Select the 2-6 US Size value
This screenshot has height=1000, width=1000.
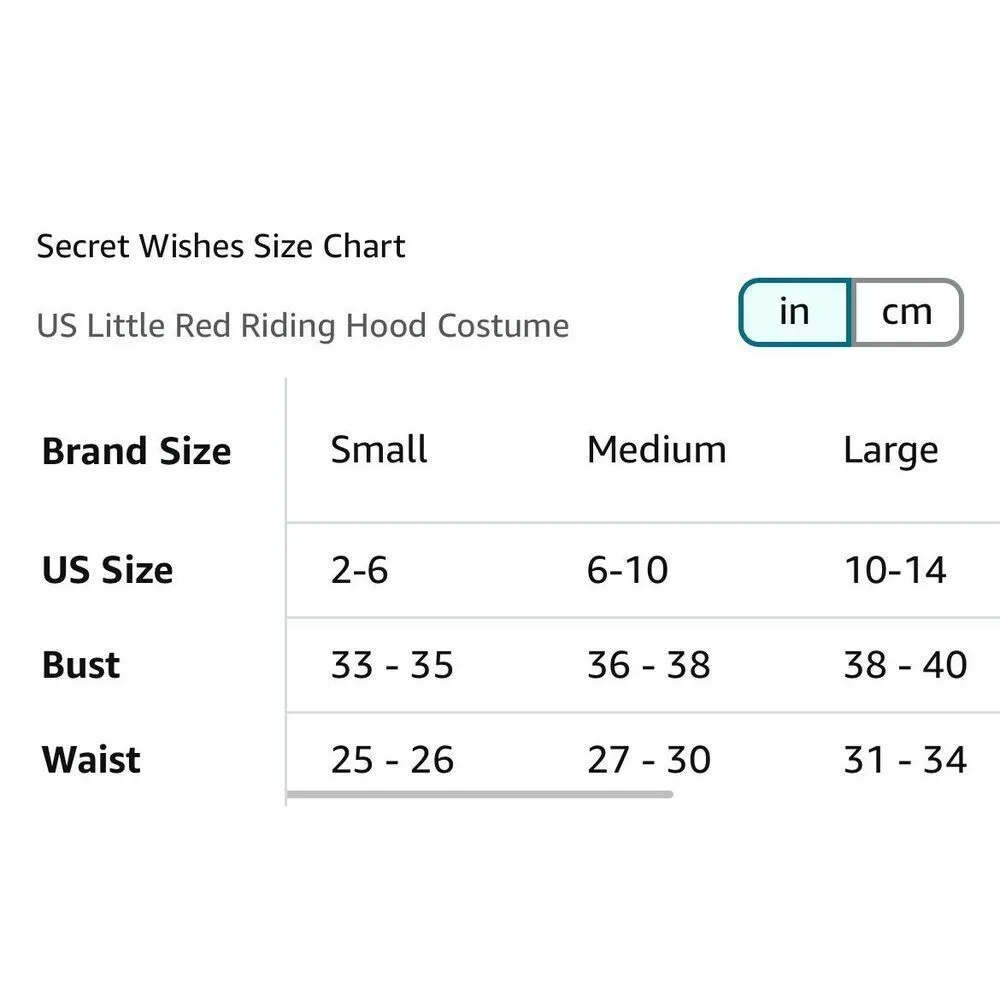(359, 570)
